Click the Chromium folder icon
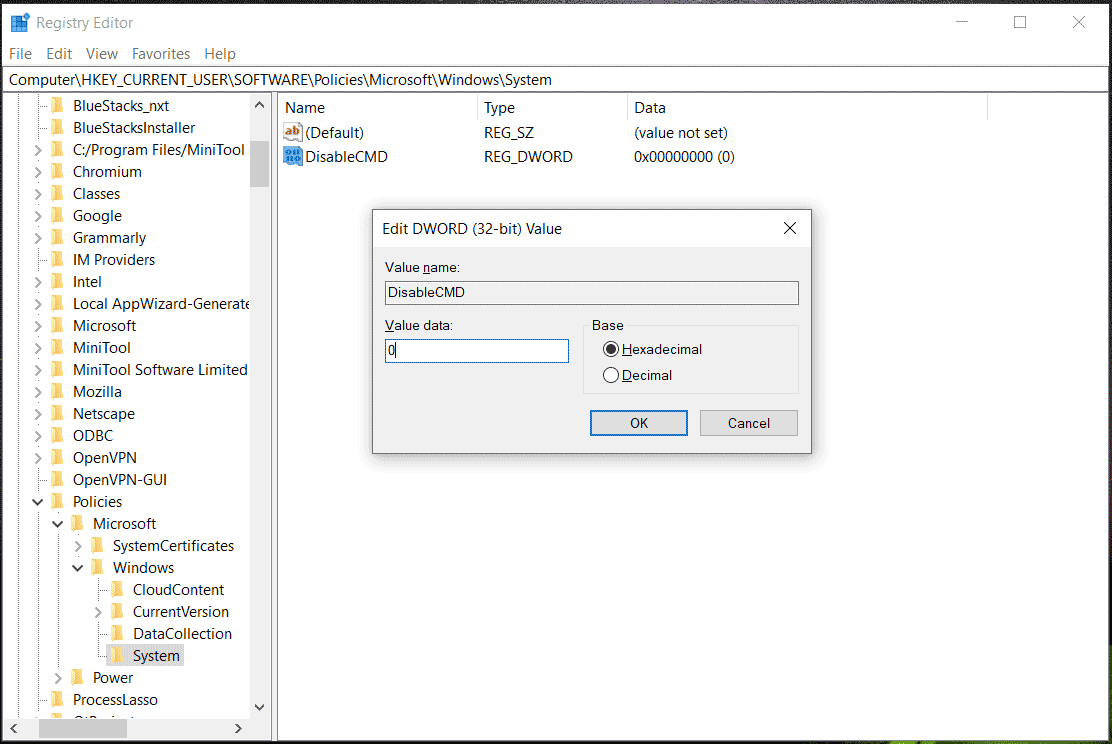This screenshot has width=1112, height=744. [x=58, y=172]
